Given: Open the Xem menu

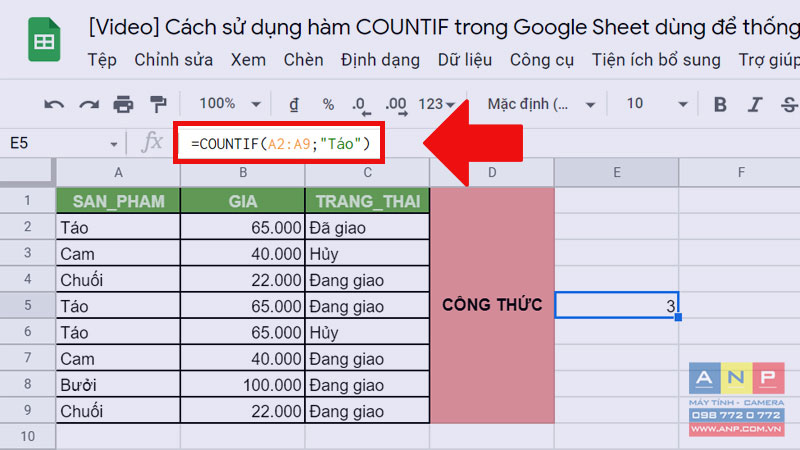Looking at the screenshot, I should pyautogui.click(x=248, y=60).
